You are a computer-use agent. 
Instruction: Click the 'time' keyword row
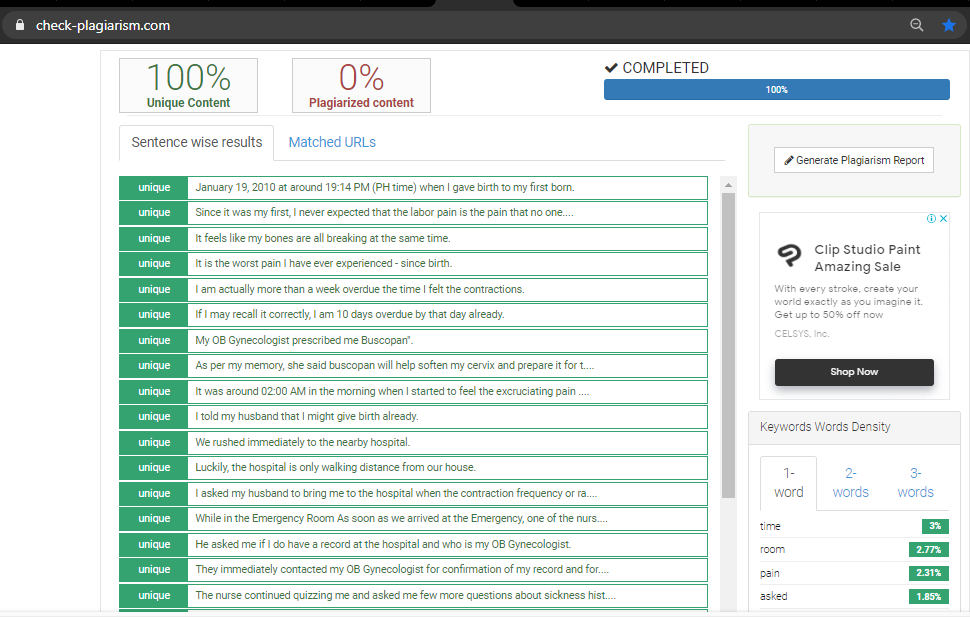[854, 526]
